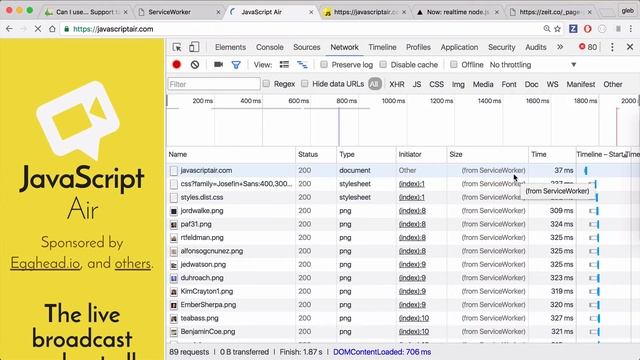Open the Console panel
This screenshot has height=360, width=640.
tap(269, 47)
